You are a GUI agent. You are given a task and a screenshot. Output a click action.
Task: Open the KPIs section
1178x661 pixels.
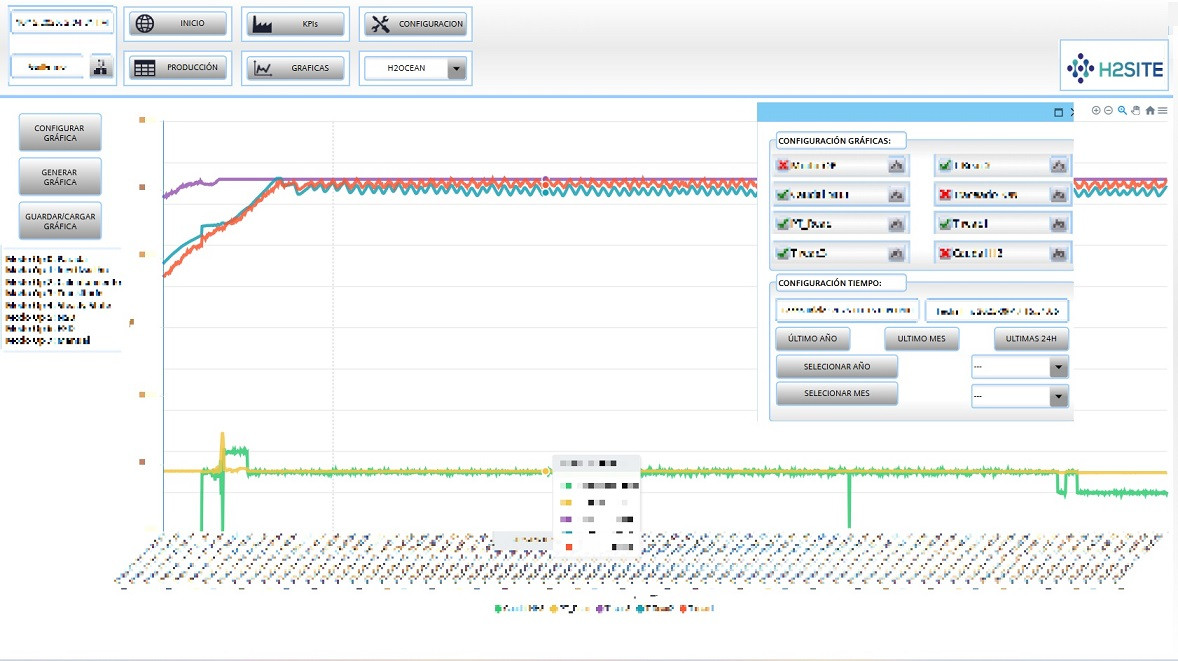tap(296, 24)
